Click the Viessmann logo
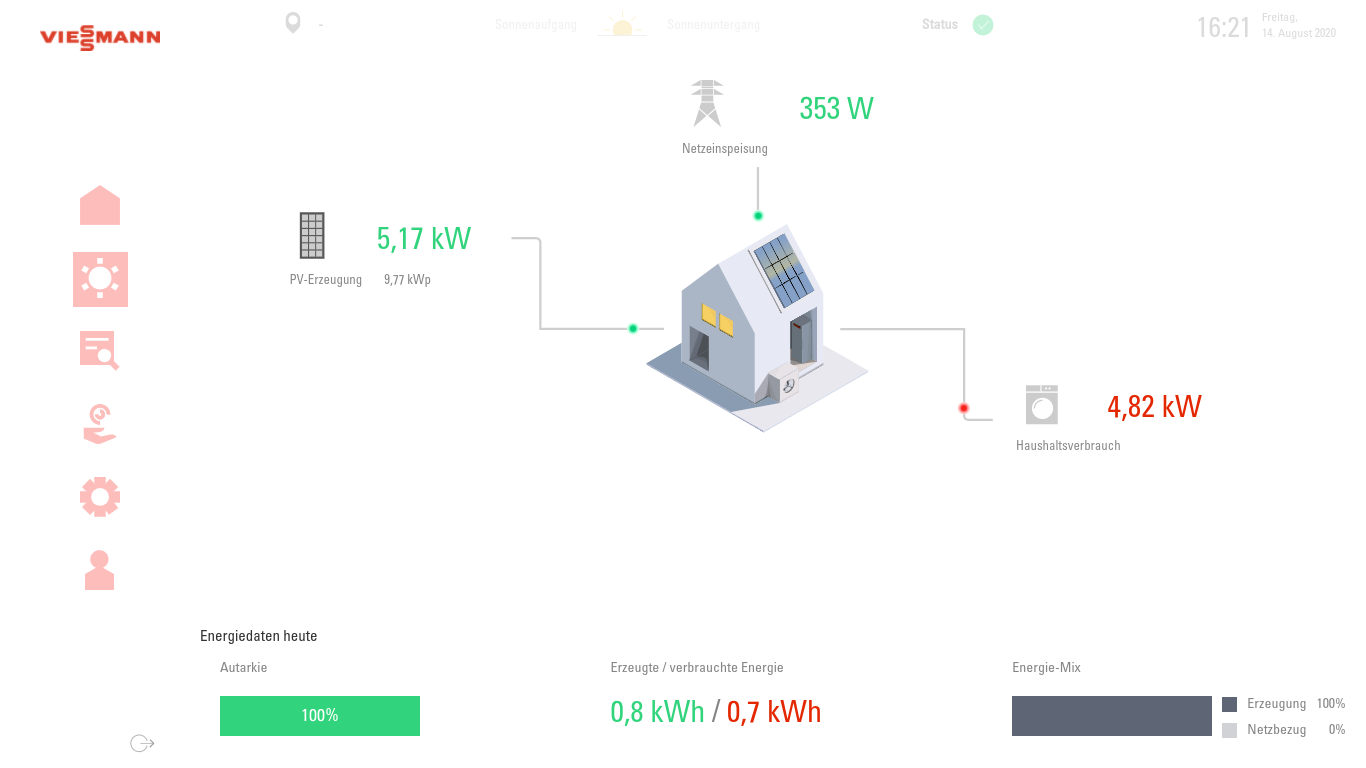 coord(99,37)
